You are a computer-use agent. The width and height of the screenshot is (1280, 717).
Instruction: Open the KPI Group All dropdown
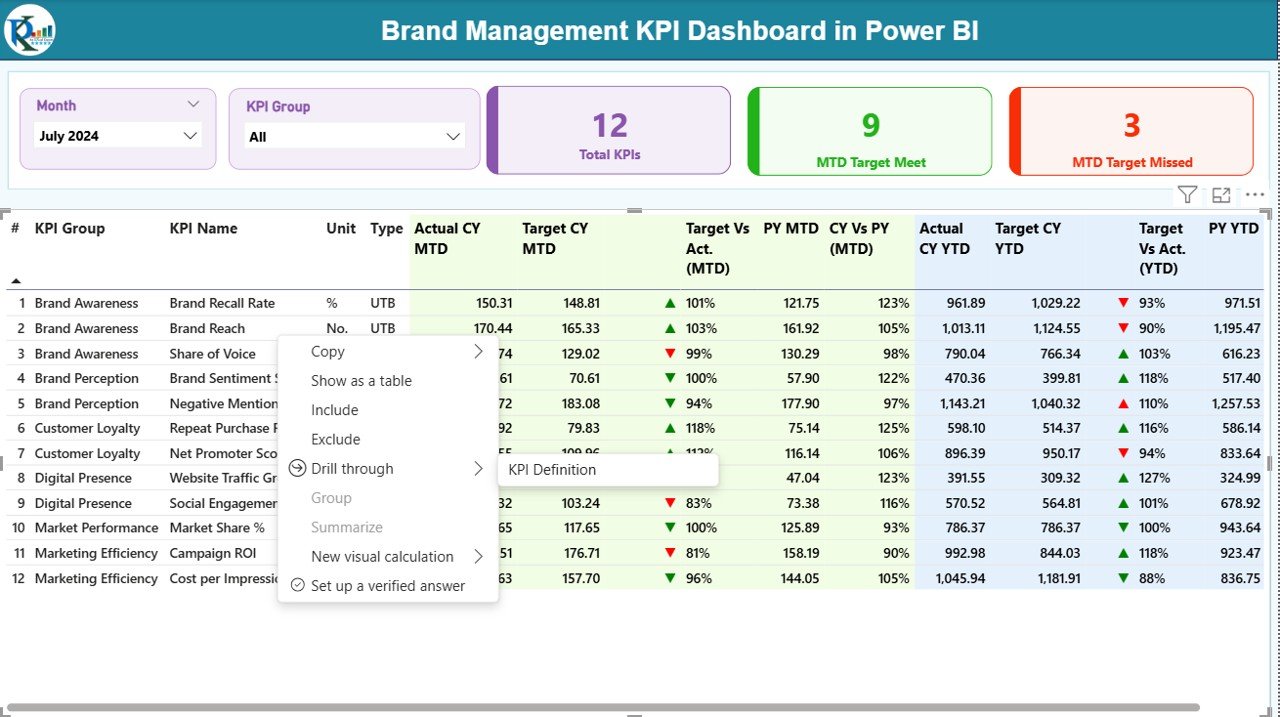[354, 137]
